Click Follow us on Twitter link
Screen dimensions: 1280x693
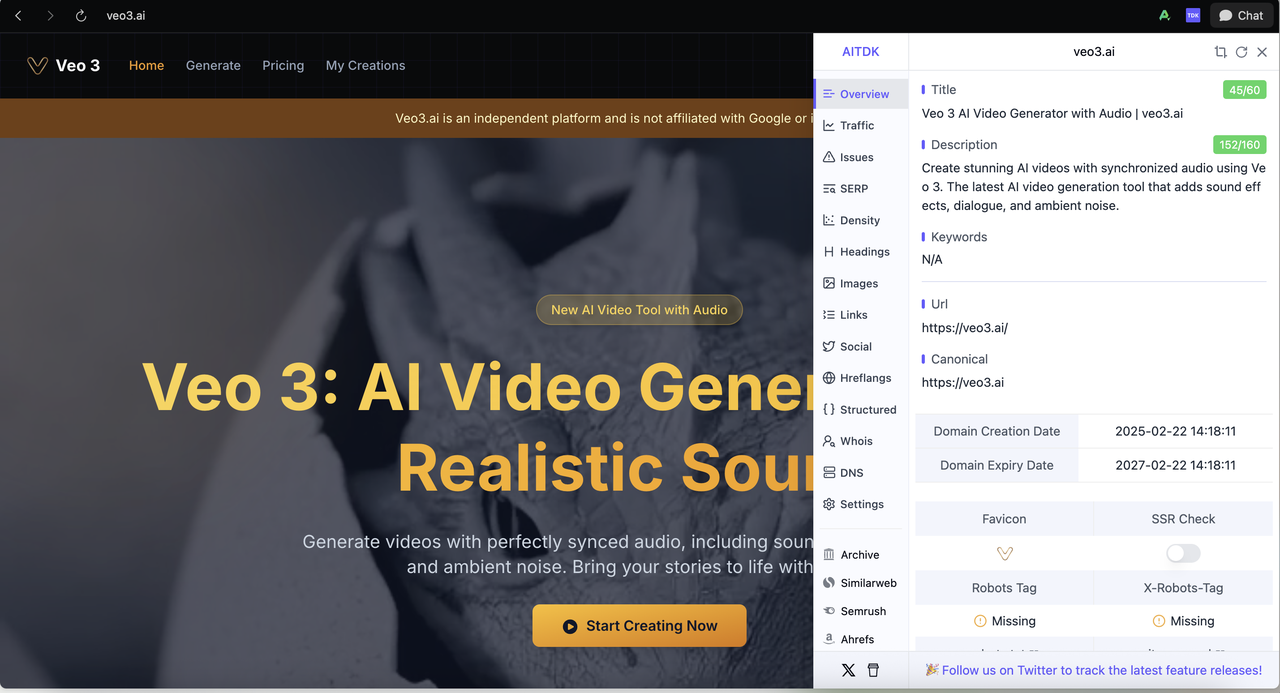(x=1093, y=670)
